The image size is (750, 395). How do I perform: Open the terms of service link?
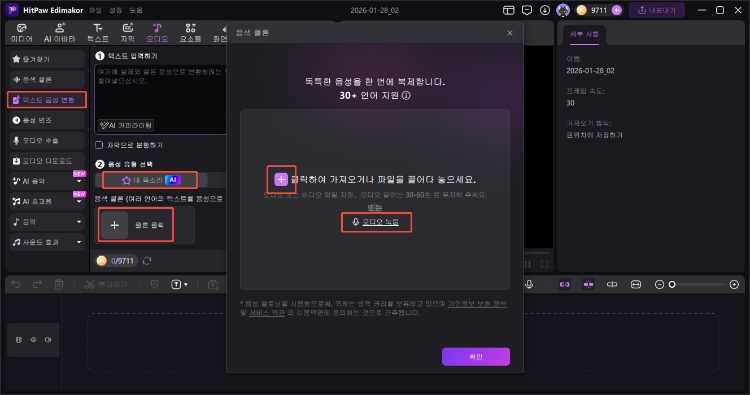click(267, 313)
